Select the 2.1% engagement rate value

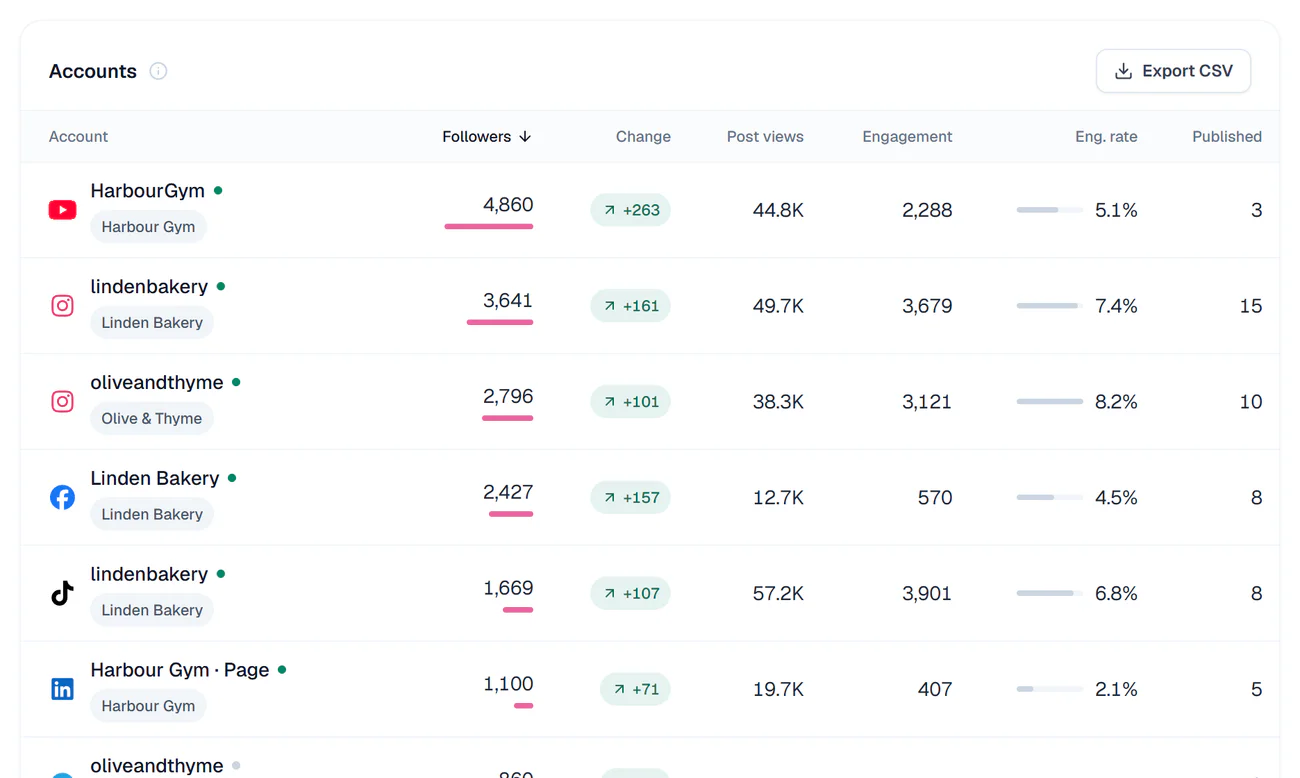[1116, 690]
